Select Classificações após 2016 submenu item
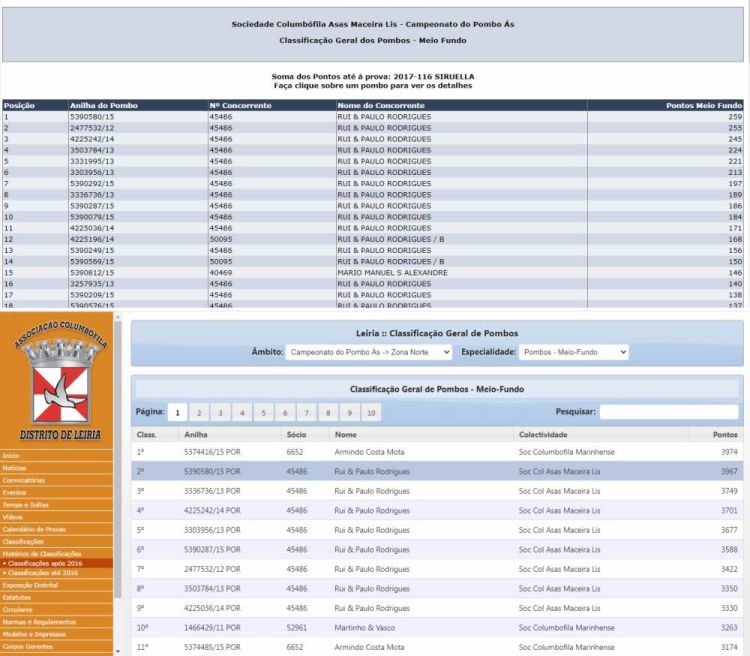This screenshot has height=656, width=750. coord(56,563)
